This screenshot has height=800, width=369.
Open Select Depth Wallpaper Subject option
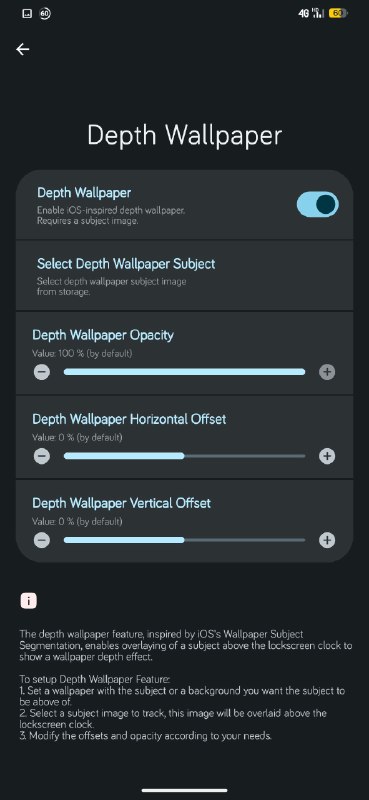(184, 275)
